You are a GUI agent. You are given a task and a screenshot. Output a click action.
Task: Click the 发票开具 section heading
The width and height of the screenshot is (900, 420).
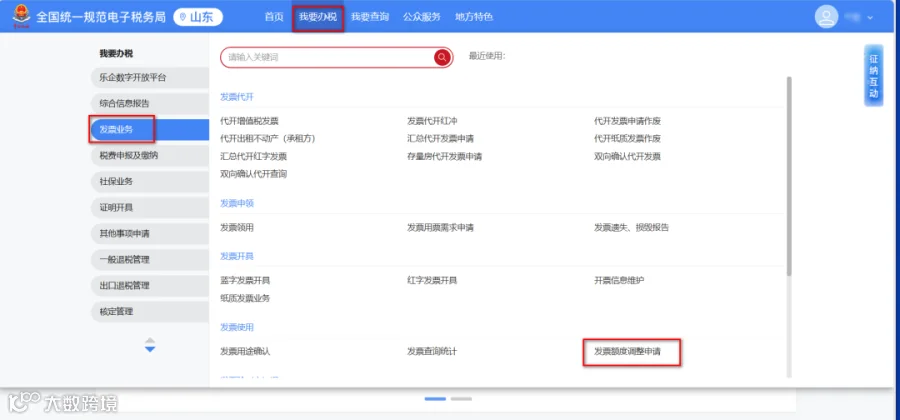pyautogui.click(x=236, y=256)
